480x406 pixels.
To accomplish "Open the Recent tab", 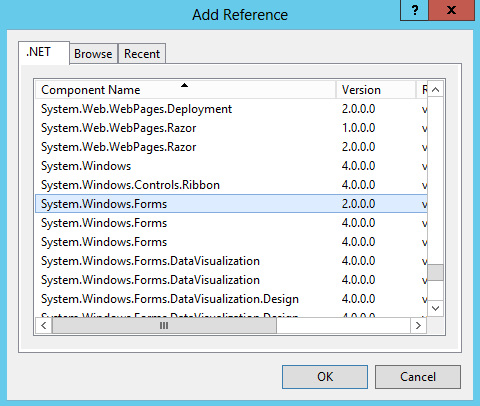I will (142, 54).
